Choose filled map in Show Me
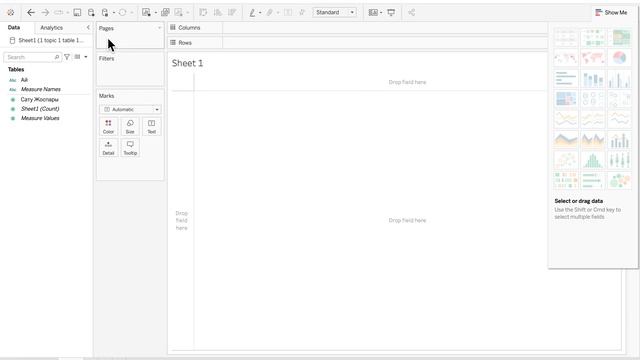 (593, 58)
